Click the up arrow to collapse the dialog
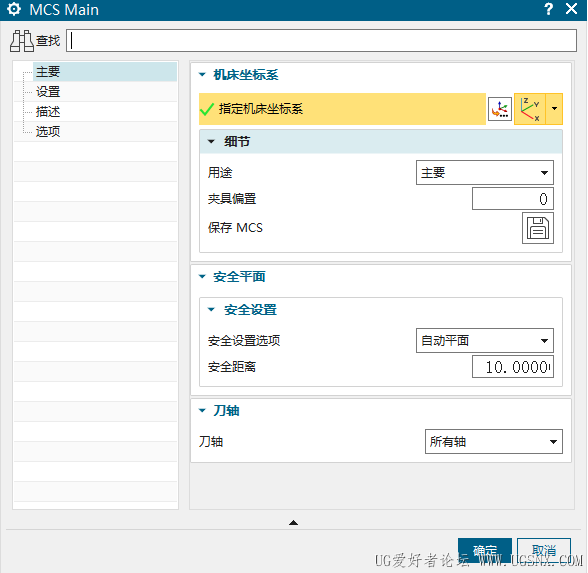The width and height of the screenshot is (588, 573). tap(294, 522)
